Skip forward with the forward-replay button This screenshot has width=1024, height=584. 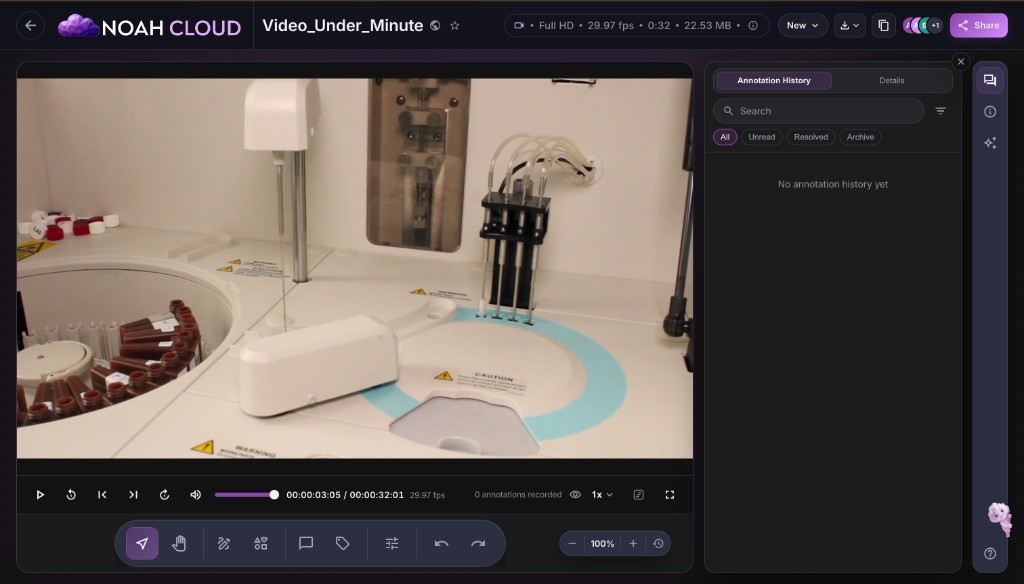(165, 495)
